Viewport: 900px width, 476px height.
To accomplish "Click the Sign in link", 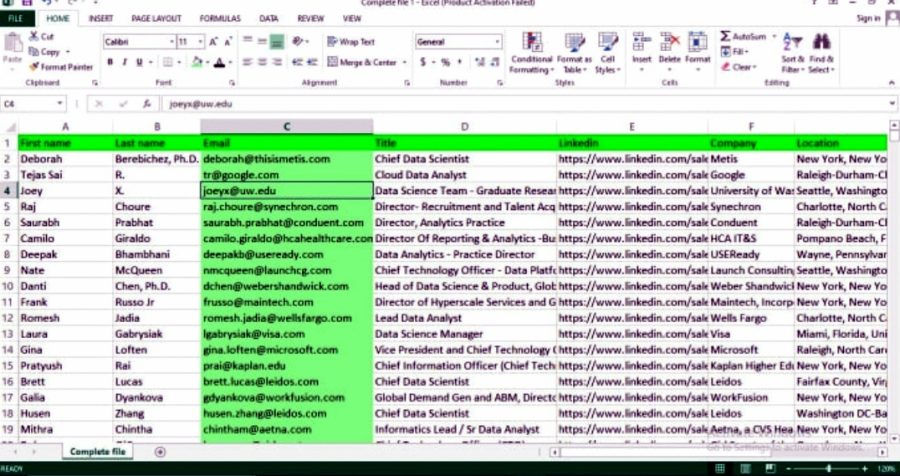I will tap(868, 18).
